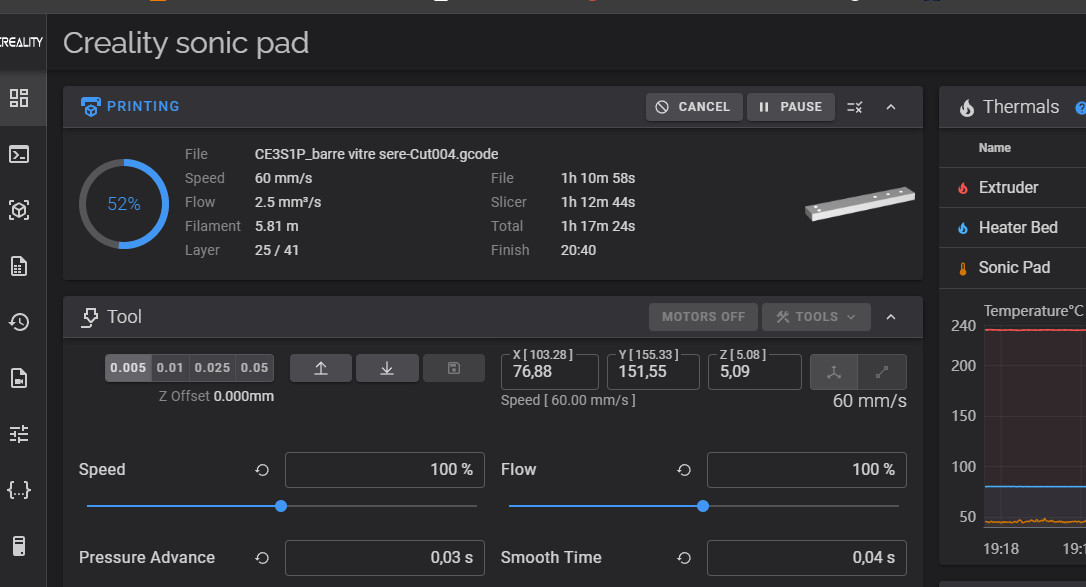Click the Extruder row label
This screenshot has width=1086, height=587.
(1008, 188)
